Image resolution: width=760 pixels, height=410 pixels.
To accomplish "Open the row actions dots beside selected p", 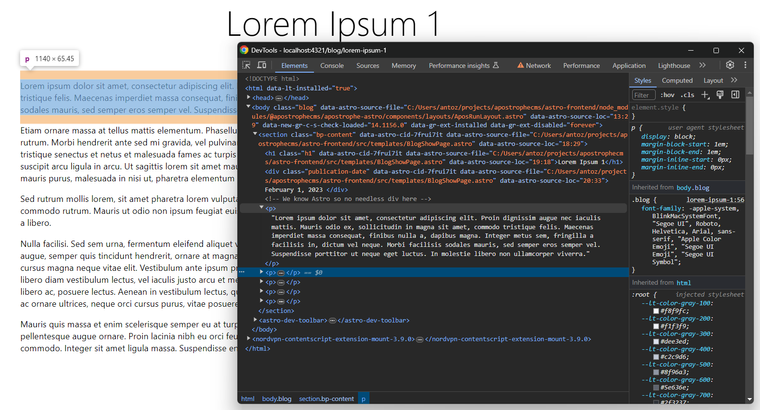I will tap(242, 272).
